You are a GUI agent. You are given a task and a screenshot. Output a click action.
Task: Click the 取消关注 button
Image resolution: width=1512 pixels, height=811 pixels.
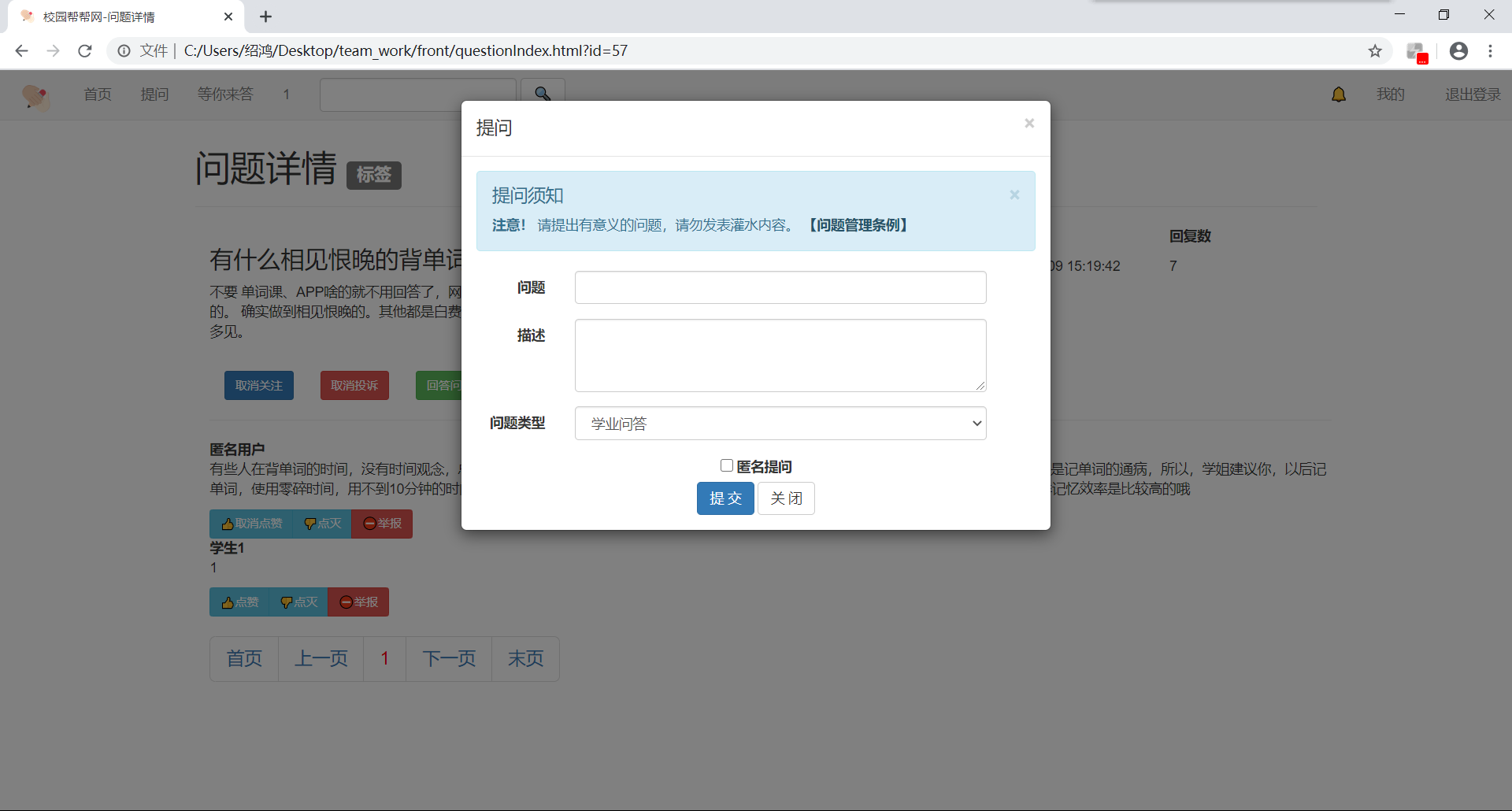pyautogui.click(x=259, y=385)
